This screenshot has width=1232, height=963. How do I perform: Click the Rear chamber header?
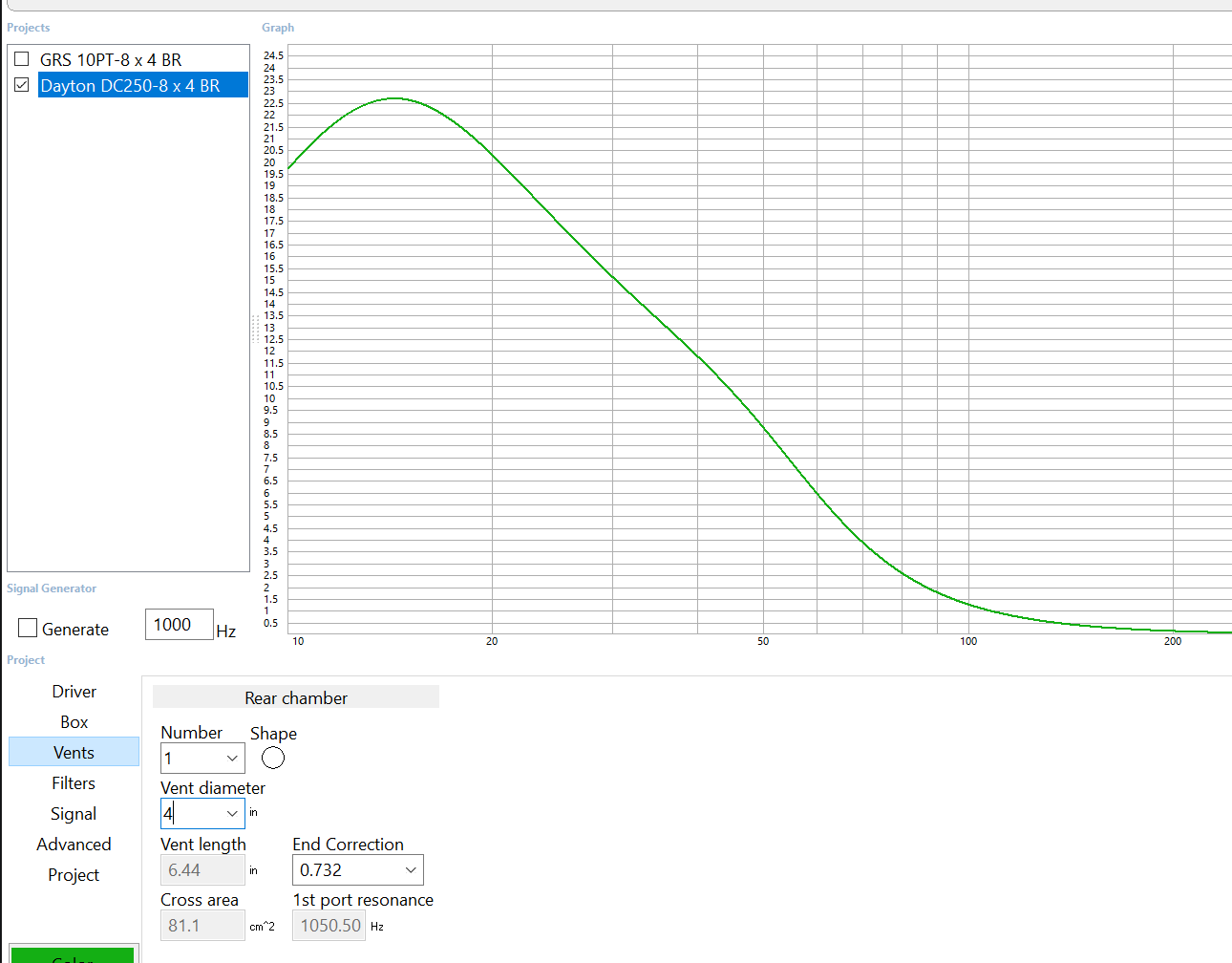296,697
